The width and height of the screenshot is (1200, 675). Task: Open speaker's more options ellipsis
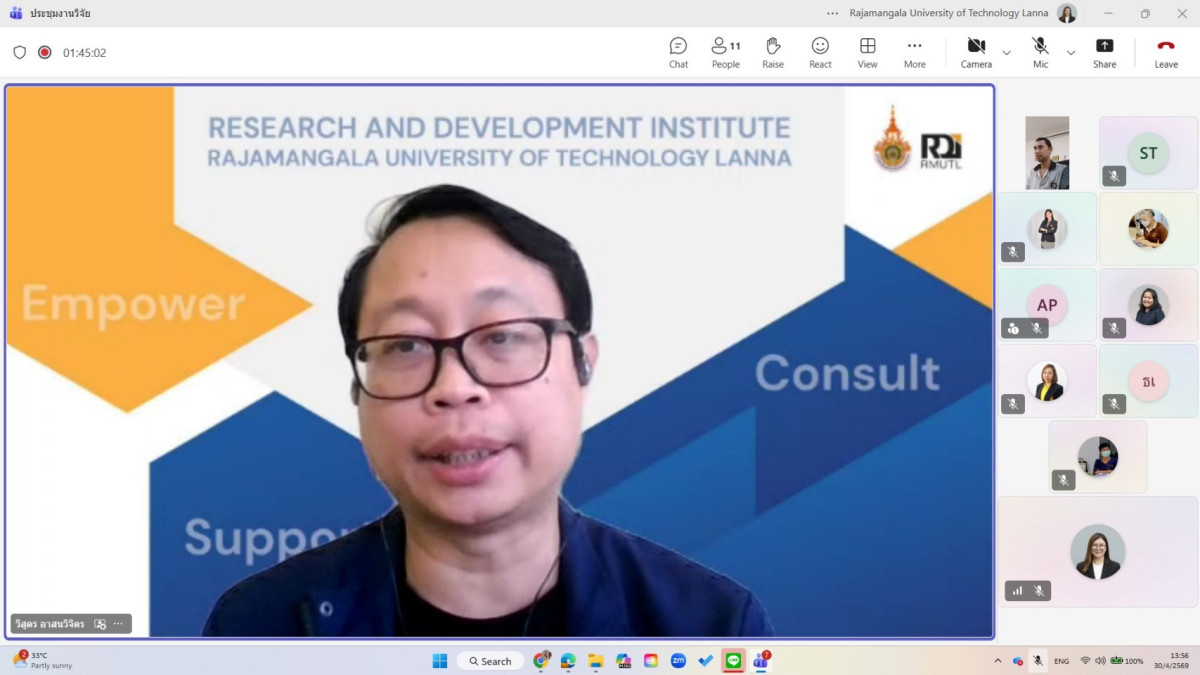[x=118, y=624]
